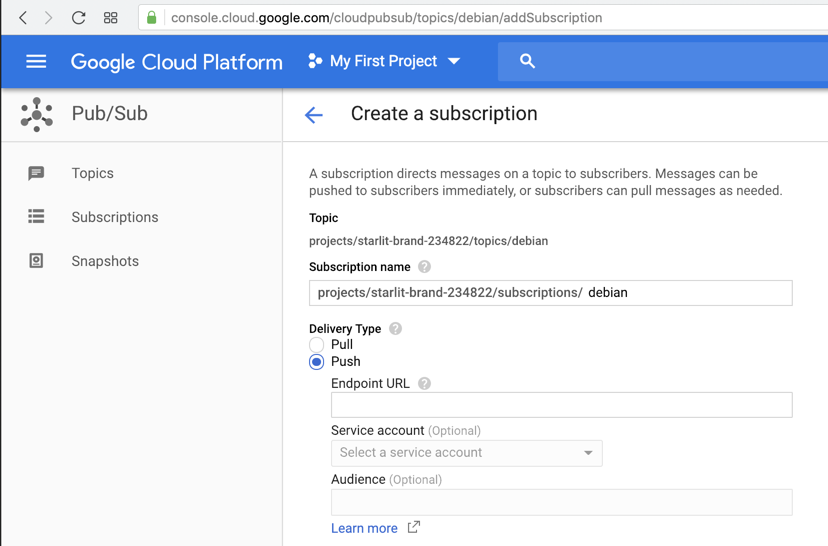Click help icon next to Endpoint URL
The image size is (828, 546).
tap(425, 384)
